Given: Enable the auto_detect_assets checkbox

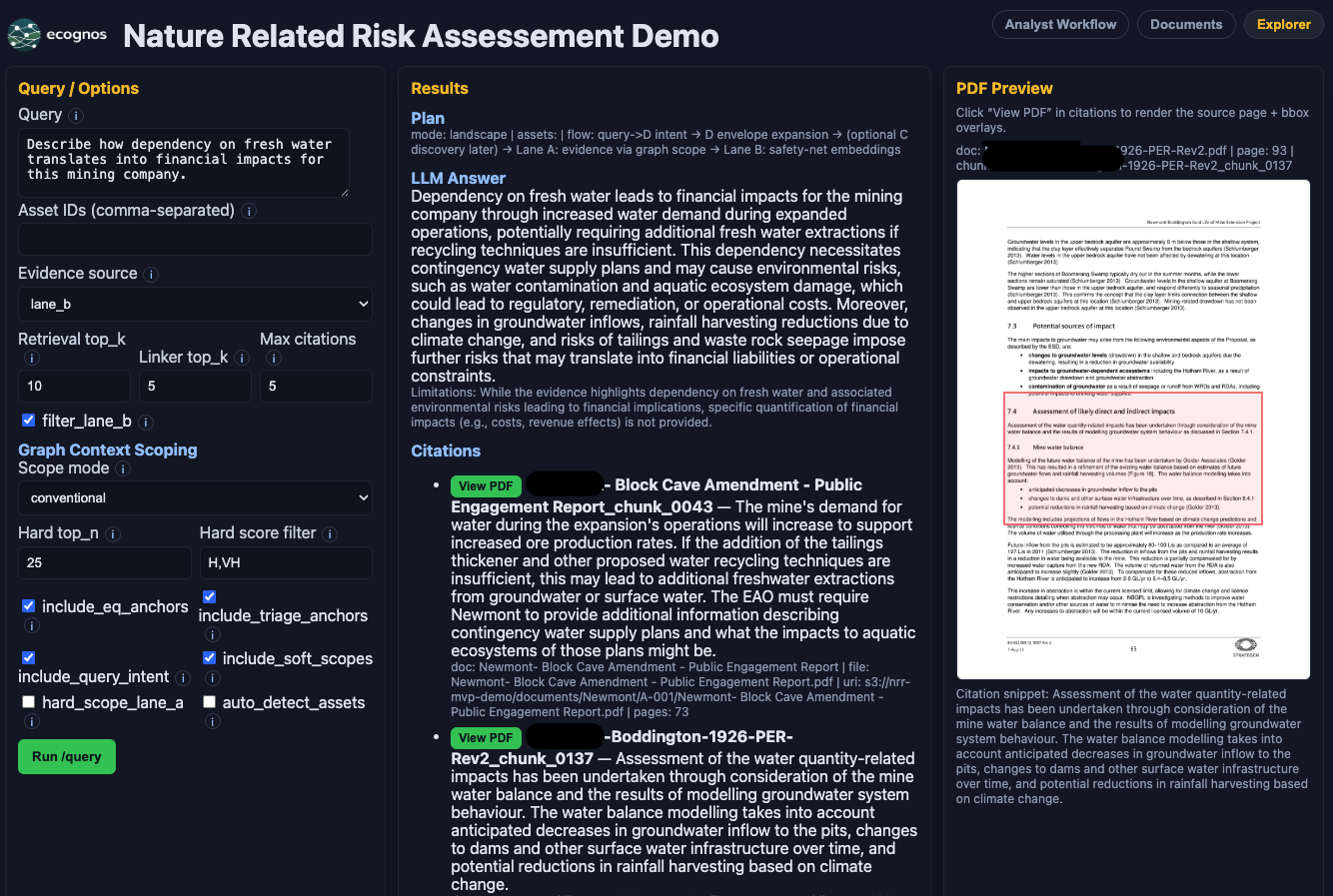Looking at the screenshot, I should pos(210,702).
